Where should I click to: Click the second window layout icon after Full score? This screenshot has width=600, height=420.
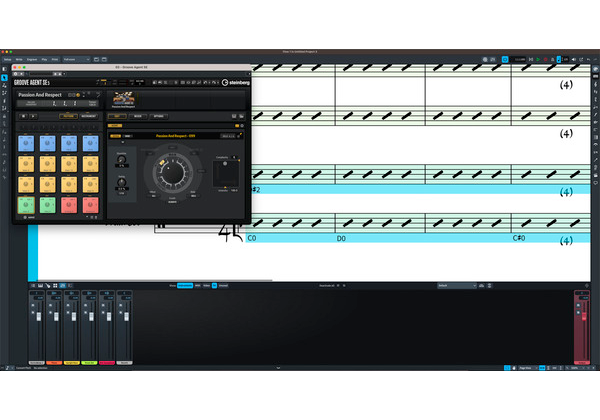tap(104, 59)
